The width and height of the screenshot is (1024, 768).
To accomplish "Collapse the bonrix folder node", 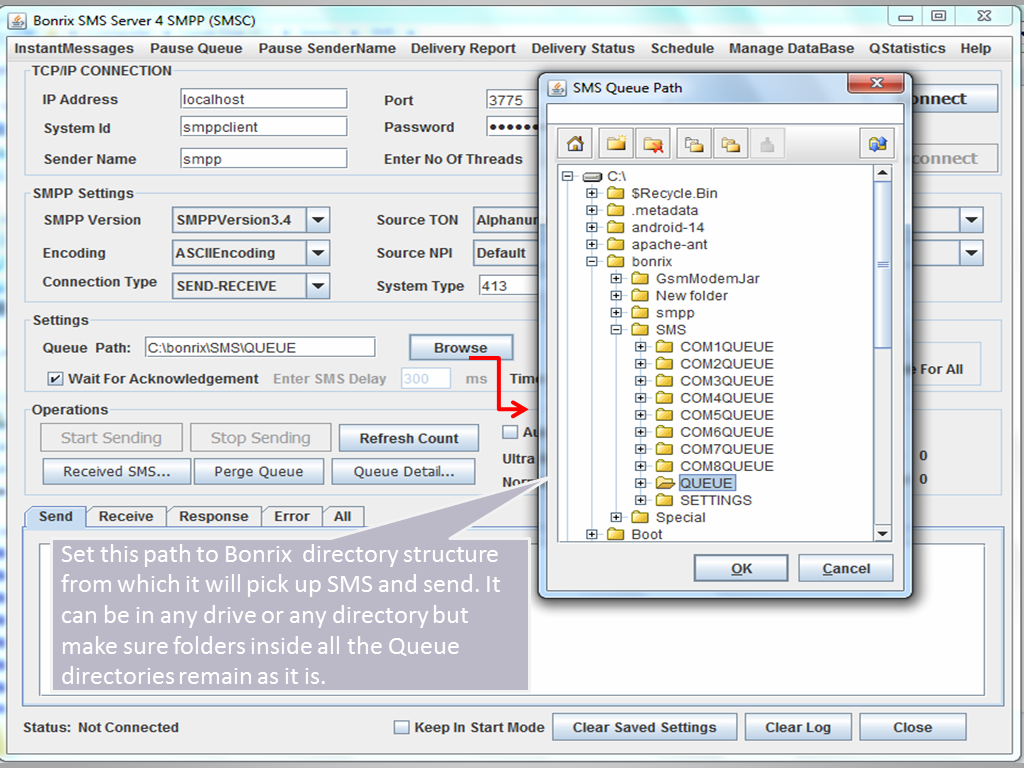I will pyautogui.click(x=592, y=261).
